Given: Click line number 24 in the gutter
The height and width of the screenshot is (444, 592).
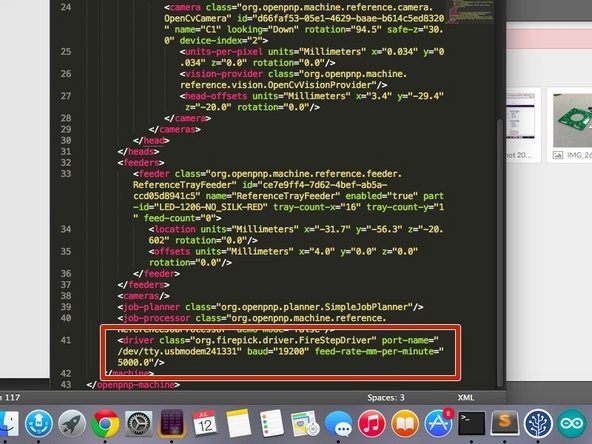Looking at the screenshot, I should pyautogui.click(x=66, y=7).
